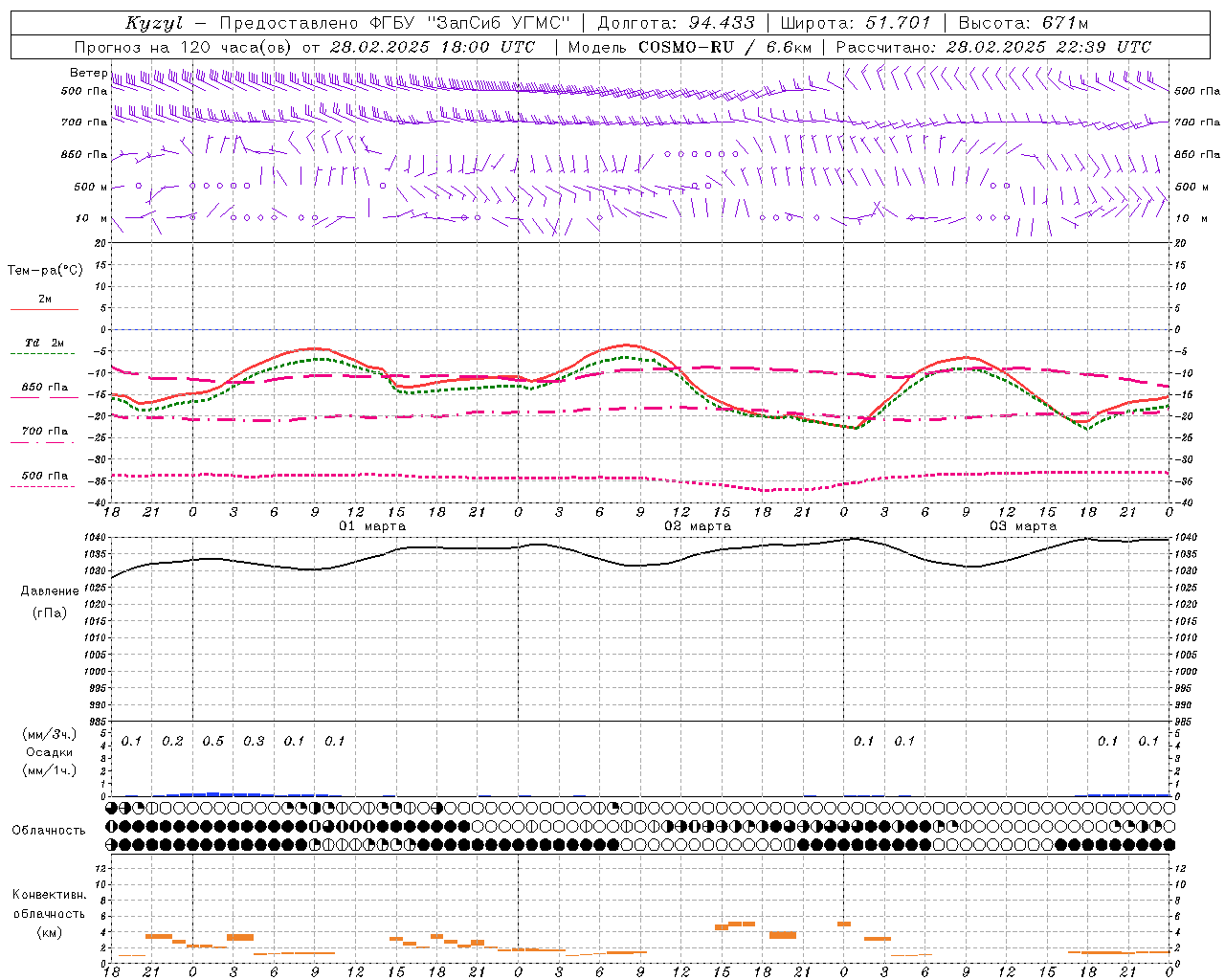Click the "Широта: 51.701" header field
1225x980 pixels.
click(x=855, y=23)
